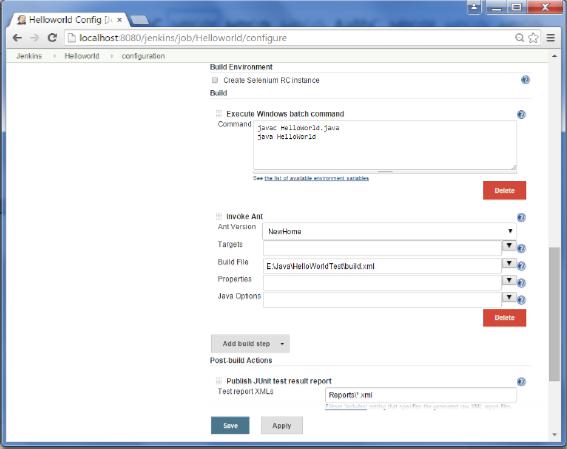The height and width of the screenshot is (449, 567).
Task: Click the zoom magnifier icon in address bar
Action: (x=519, y=38)
